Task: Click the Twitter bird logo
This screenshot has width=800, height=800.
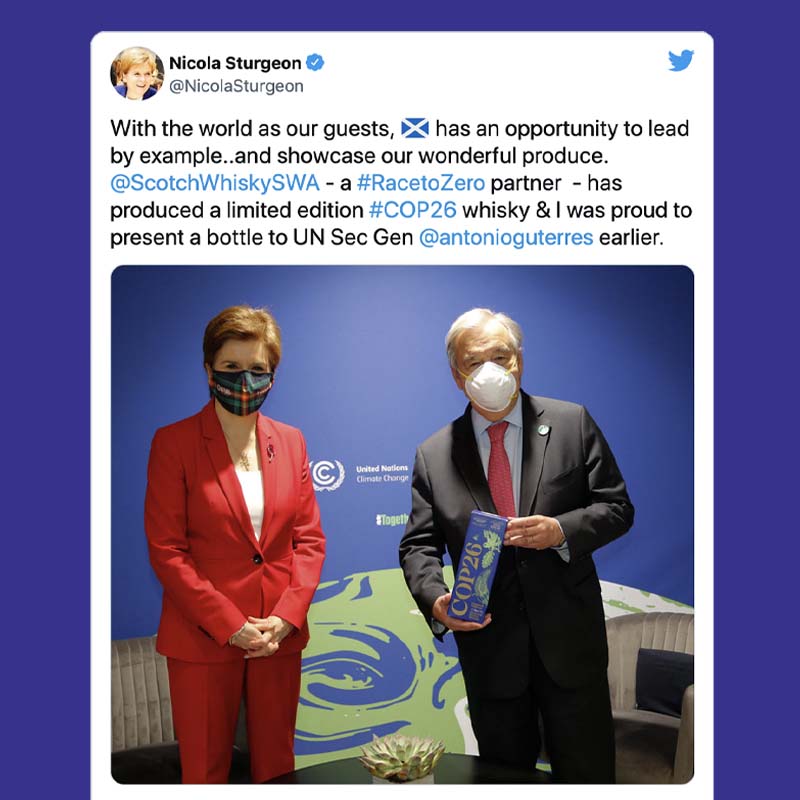Action: point(681,60)
